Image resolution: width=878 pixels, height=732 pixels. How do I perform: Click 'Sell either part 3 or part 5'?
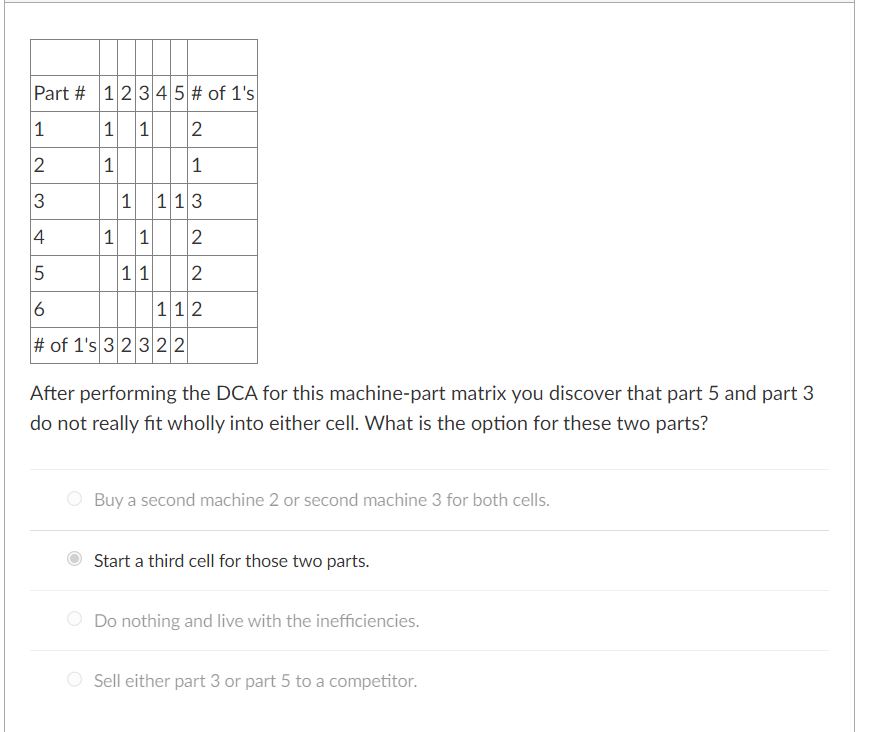click(255, 680)
